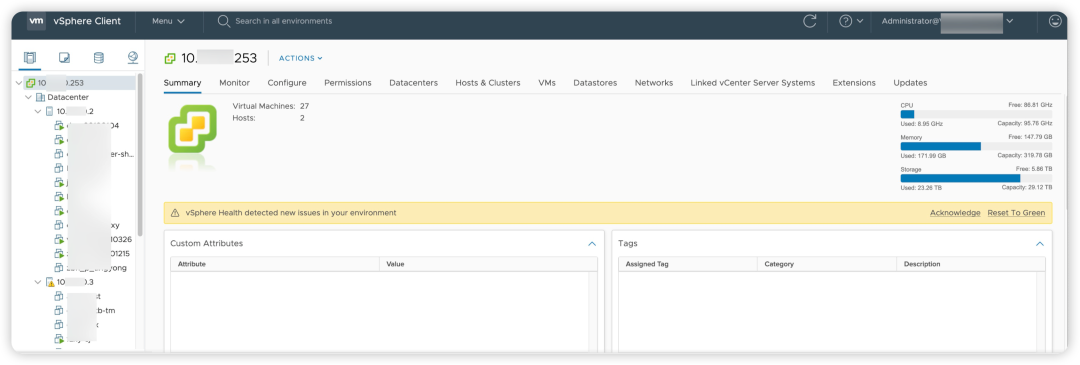Select the VM icon ending in b-tm

click(x=59, y=311)
